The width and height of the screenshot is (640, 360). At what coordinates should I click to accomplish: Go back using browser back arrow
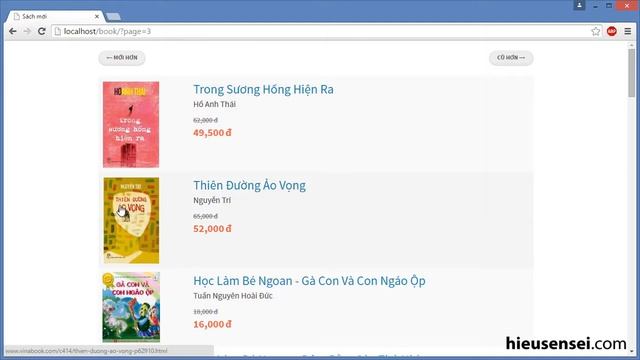click(x=13, y=31)
